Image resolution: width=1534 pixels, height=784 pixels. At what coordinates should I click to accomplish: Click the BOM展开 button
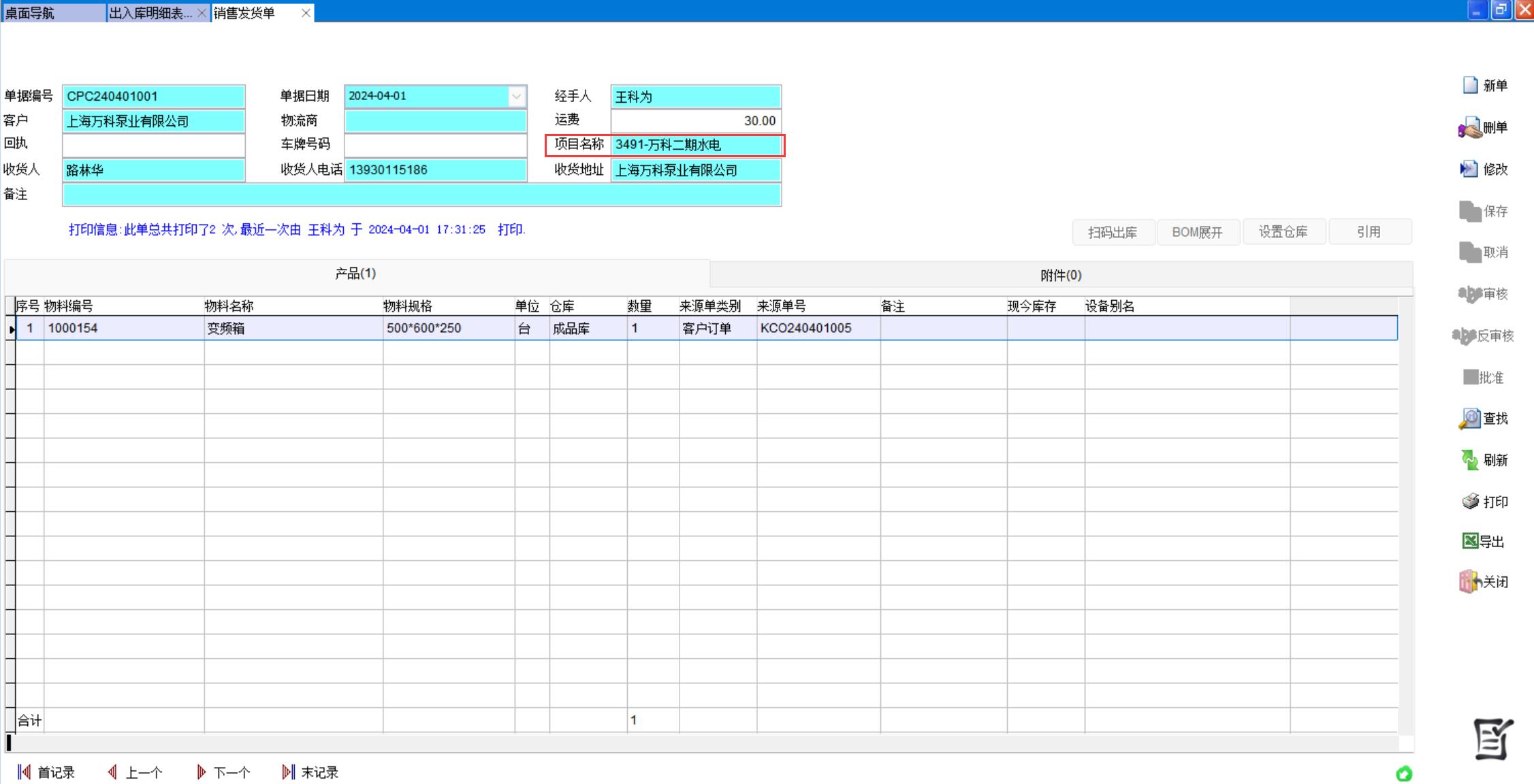click(x=1197, y=232)
